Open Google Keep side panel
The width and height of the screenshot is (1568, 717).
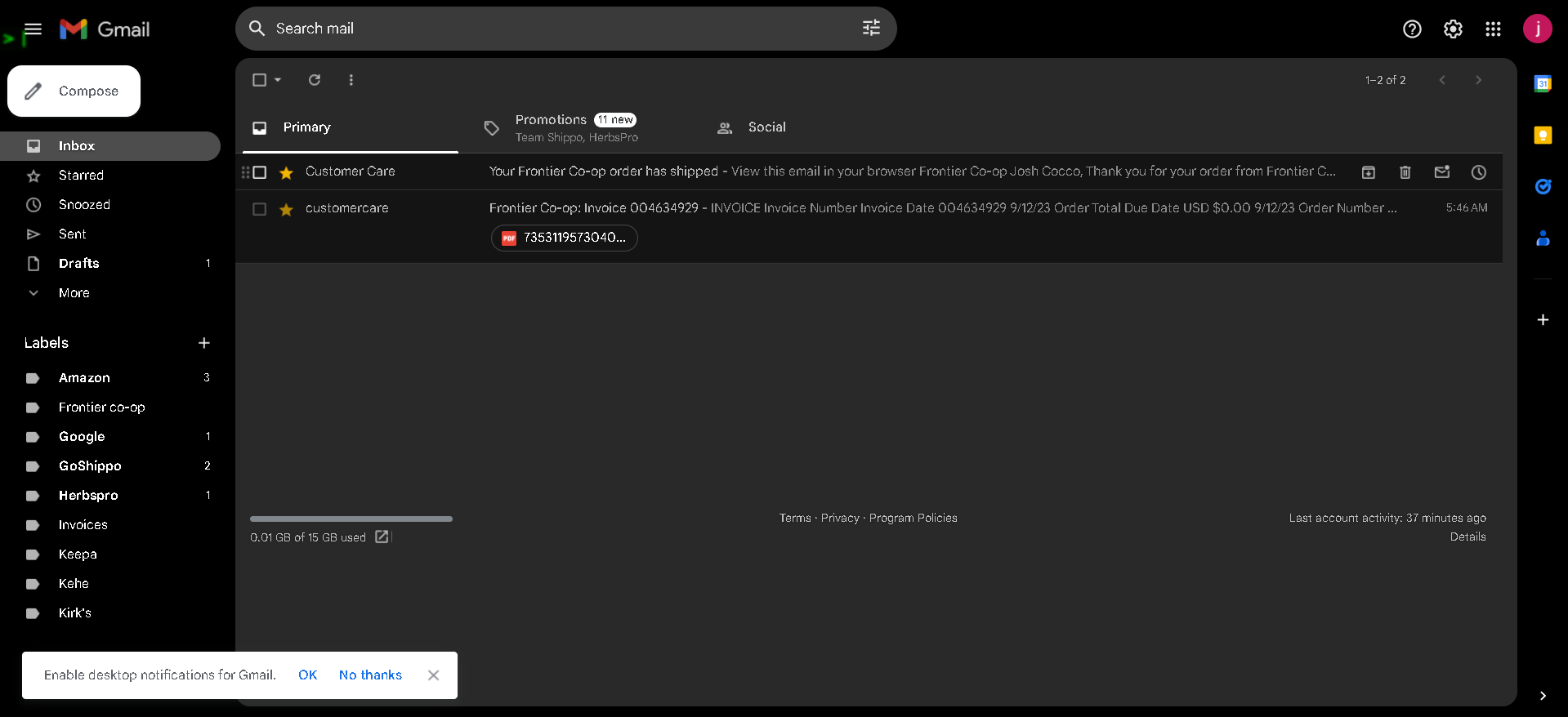pyautogui.click(x=1543, y=136)
